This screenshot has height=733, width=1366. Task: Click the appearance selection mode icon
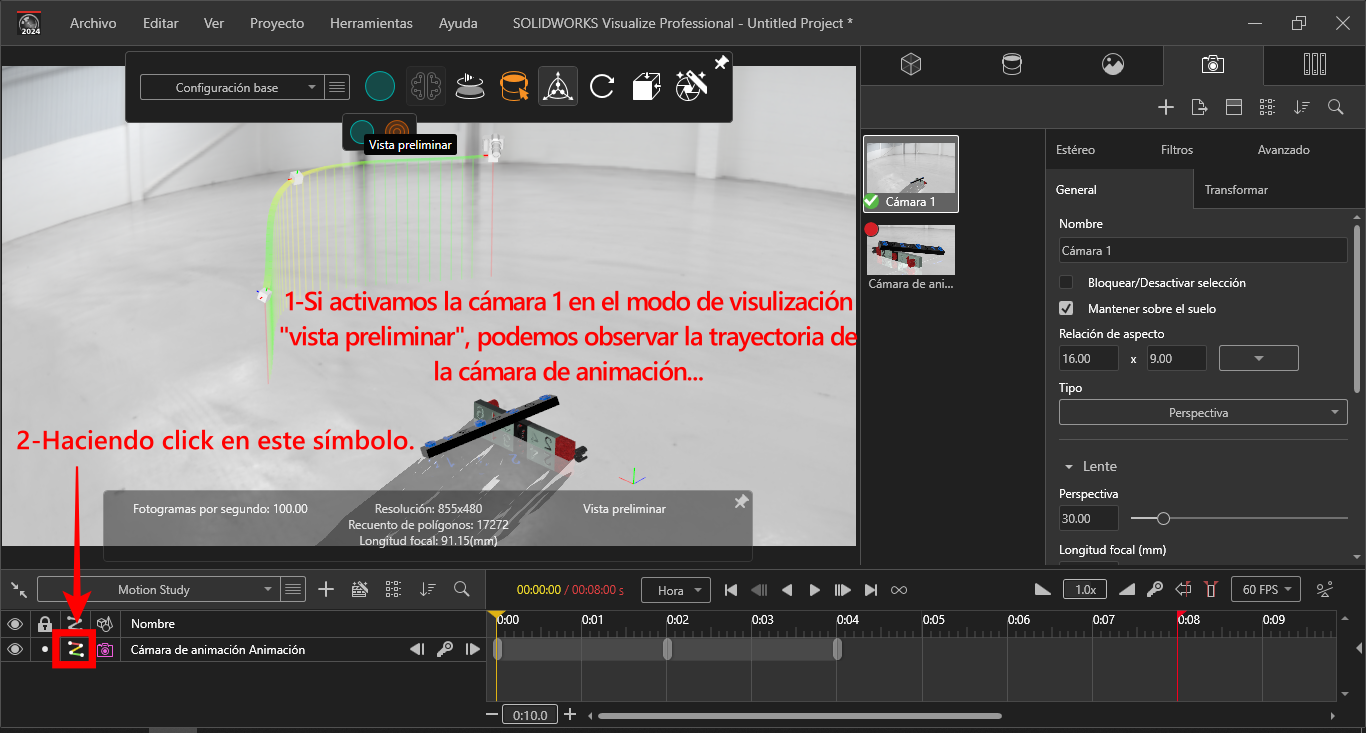[x=515, y=87]
